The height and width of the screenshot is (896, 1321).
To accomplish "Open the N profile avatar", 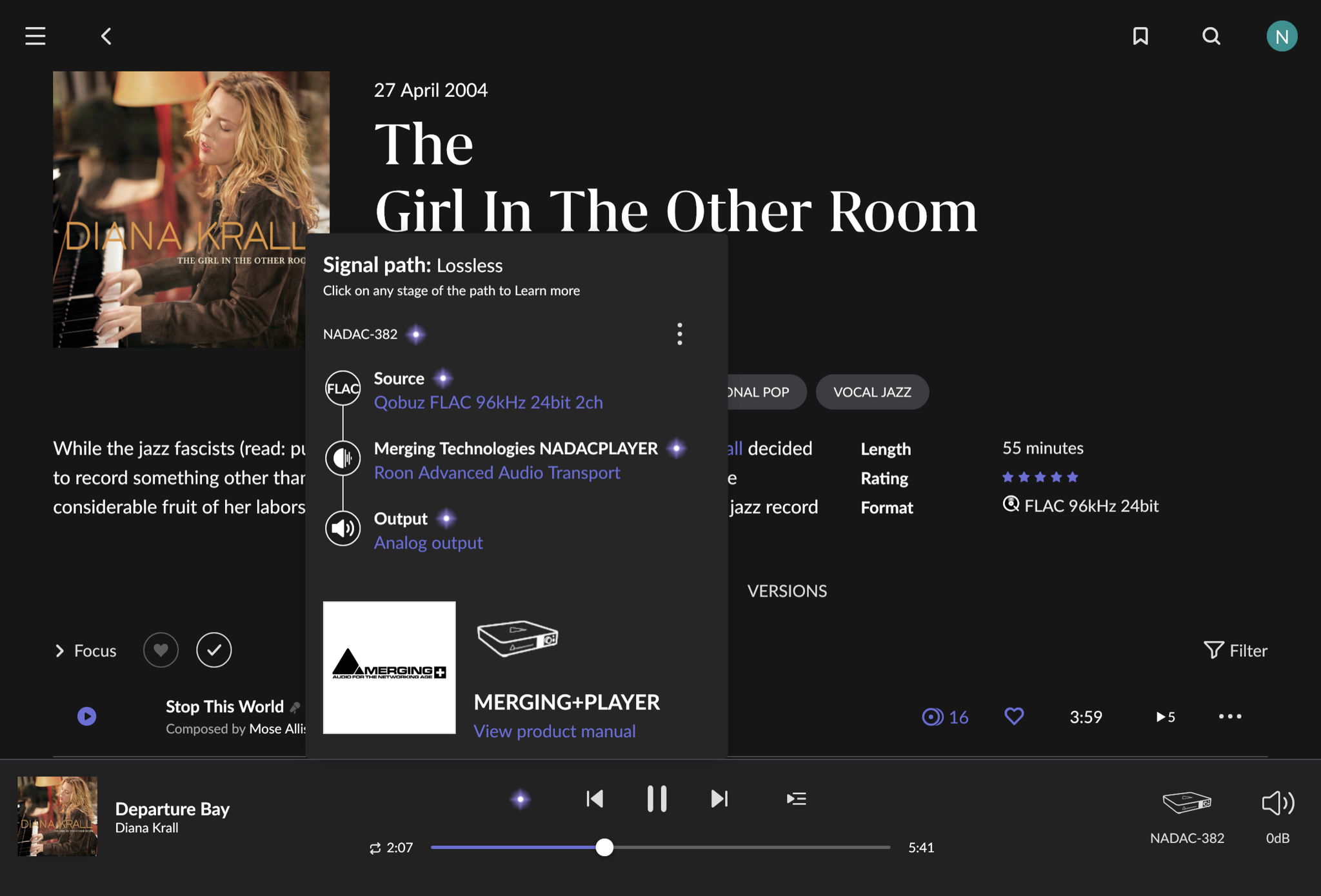I will (x=1282, y=36).
